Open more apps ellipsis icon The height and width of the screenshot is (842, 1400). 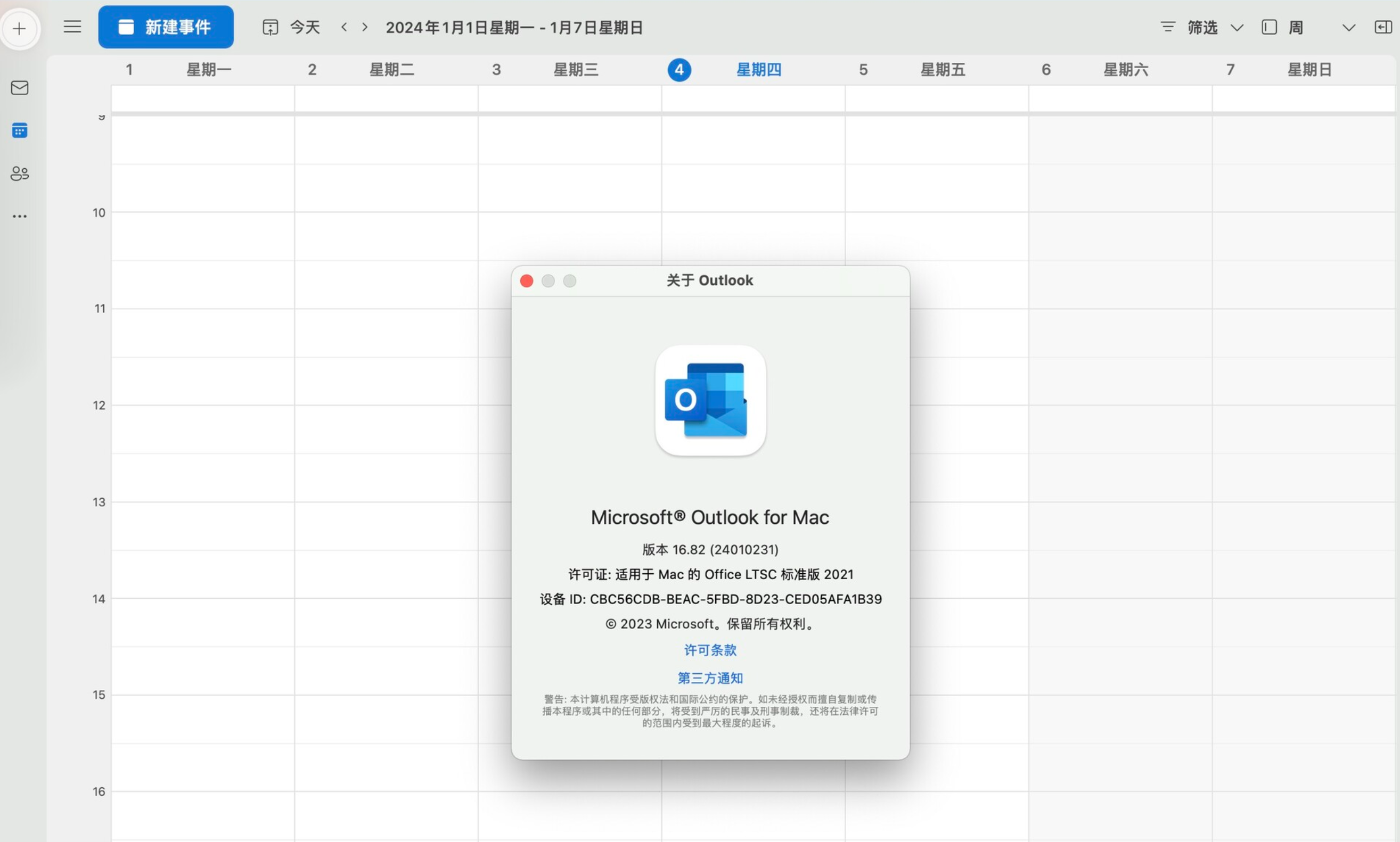(x=20, y=216)
